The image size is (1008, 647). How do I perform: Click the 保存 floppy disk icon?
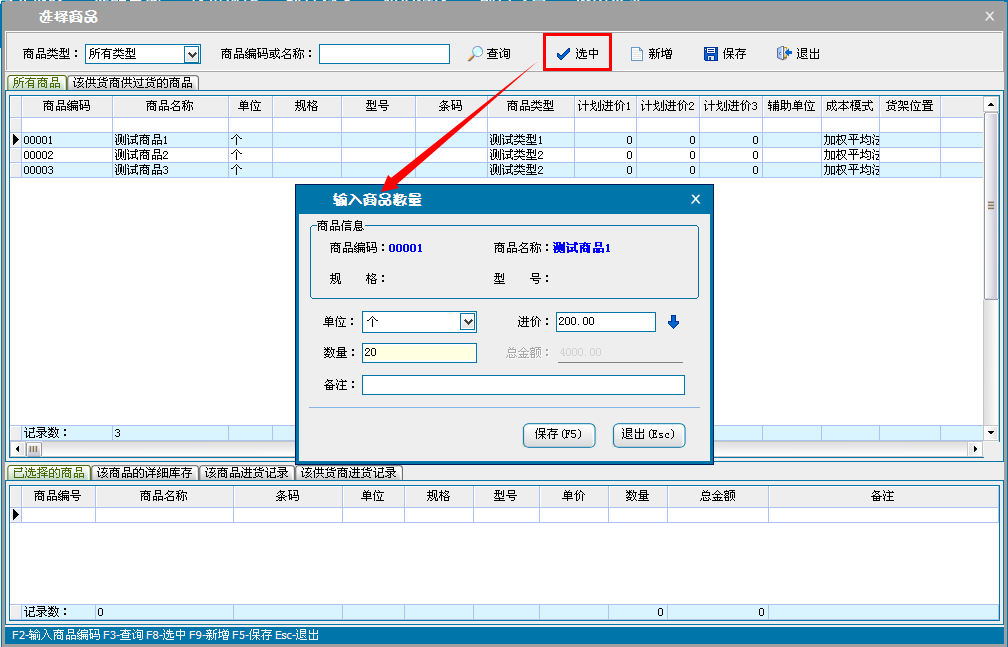(710, 54)
